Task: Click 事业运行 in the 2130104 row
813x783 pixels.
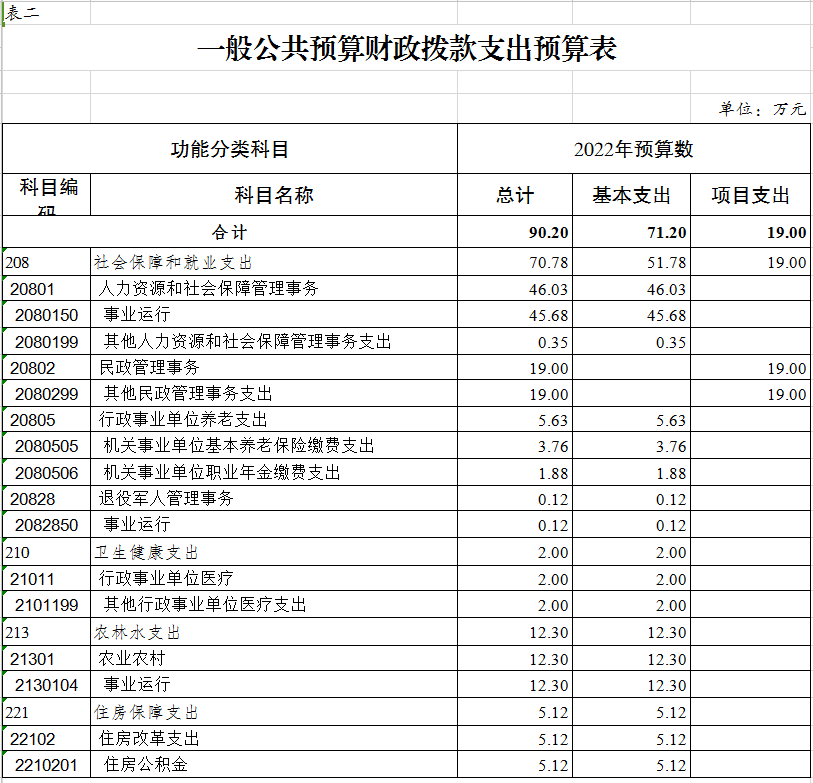Action: coord(137,683)
